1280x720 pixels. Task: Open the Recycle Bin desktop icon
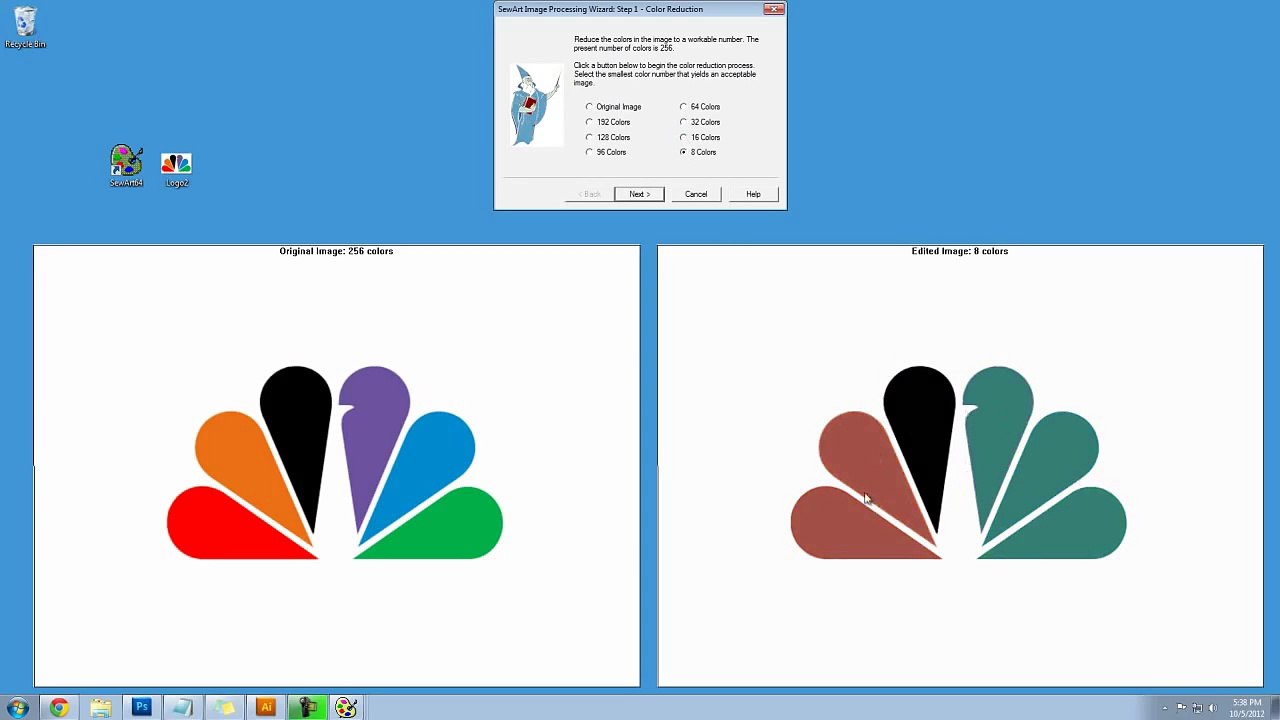click(x=25, y=27)
